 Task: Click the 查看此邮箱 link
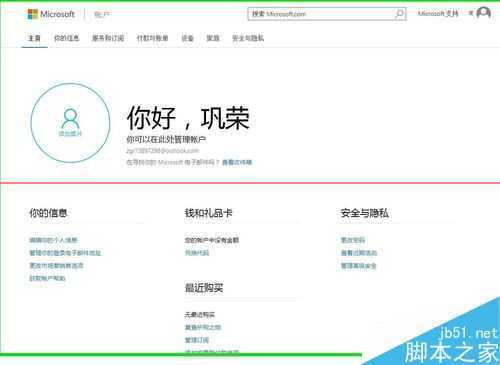tap(237, 162)
